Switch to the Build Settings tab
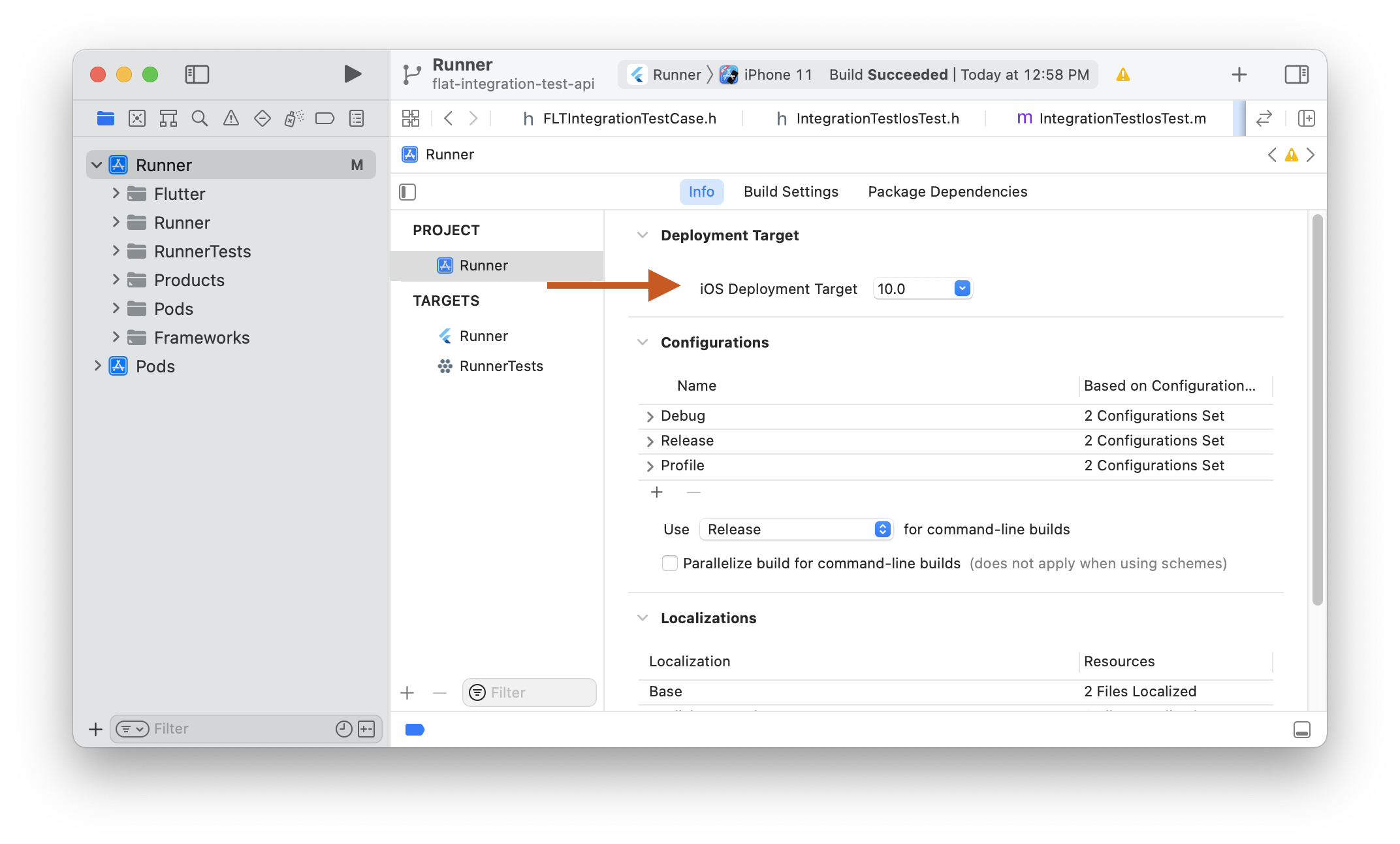1400x844 pixels. point(790,191)
